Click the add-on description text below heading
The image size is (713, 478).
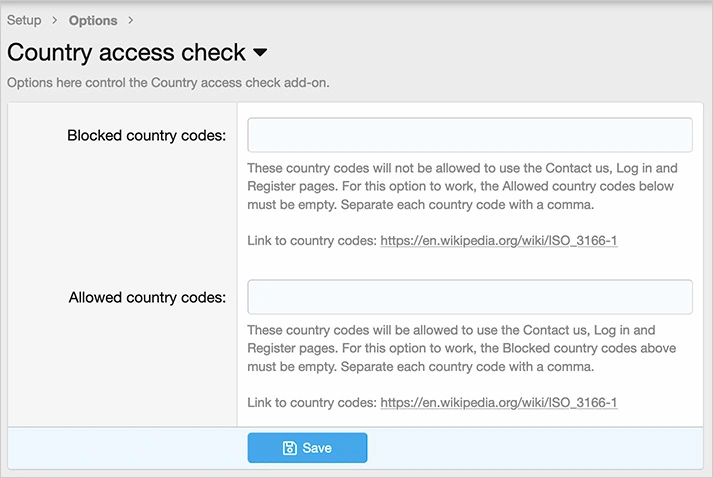tap(168, 83)
